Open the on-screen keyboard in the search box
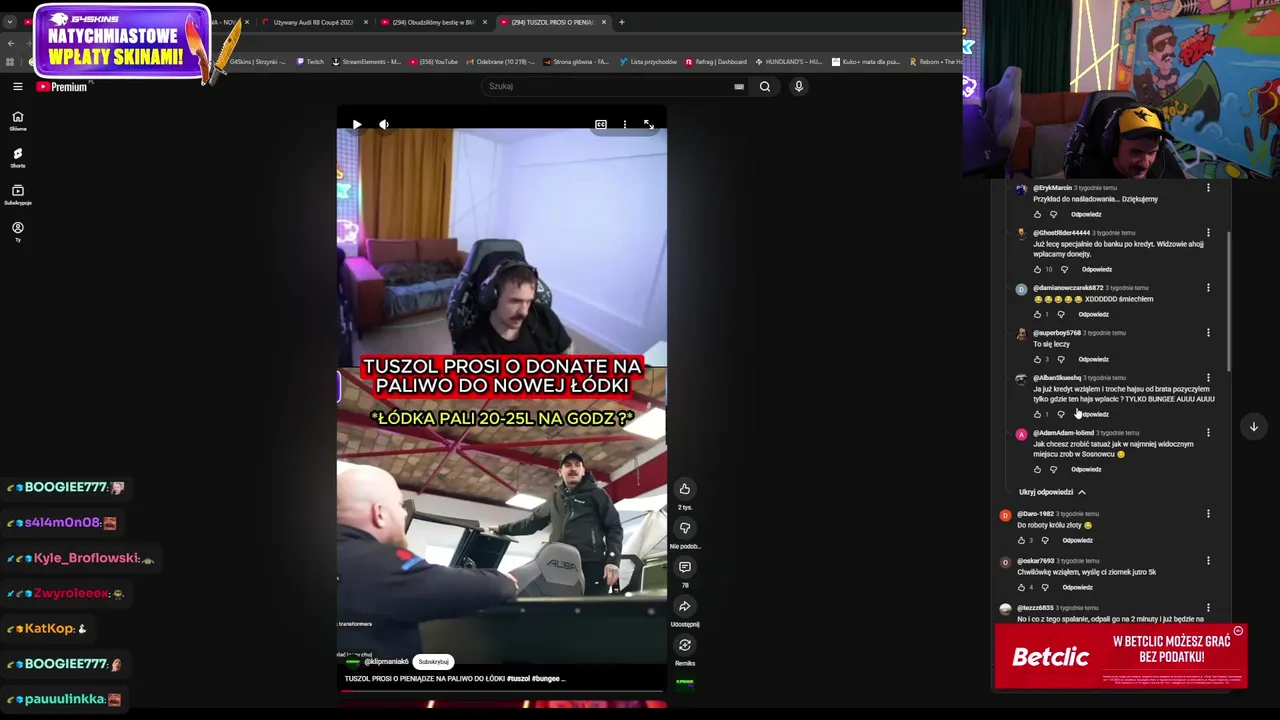The width and height of the screenshot is (1280, 720). point(739,87)
